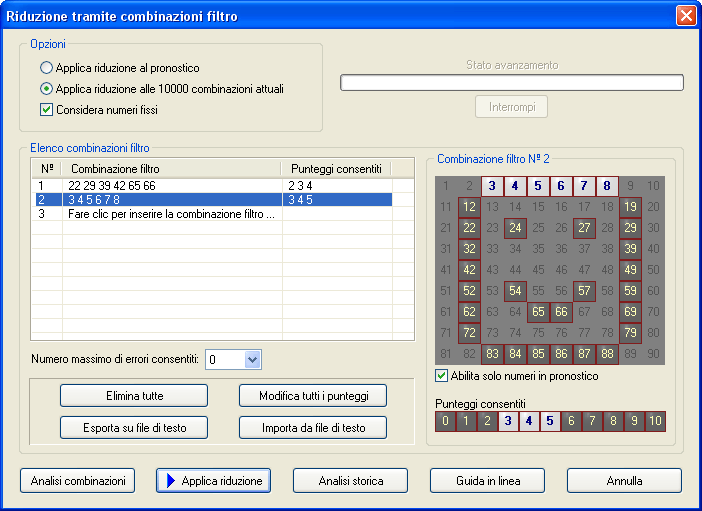Viewport: 702px width, 511px height.
Task: Close the dialog with the red X
Action: [x=685, y=15]
